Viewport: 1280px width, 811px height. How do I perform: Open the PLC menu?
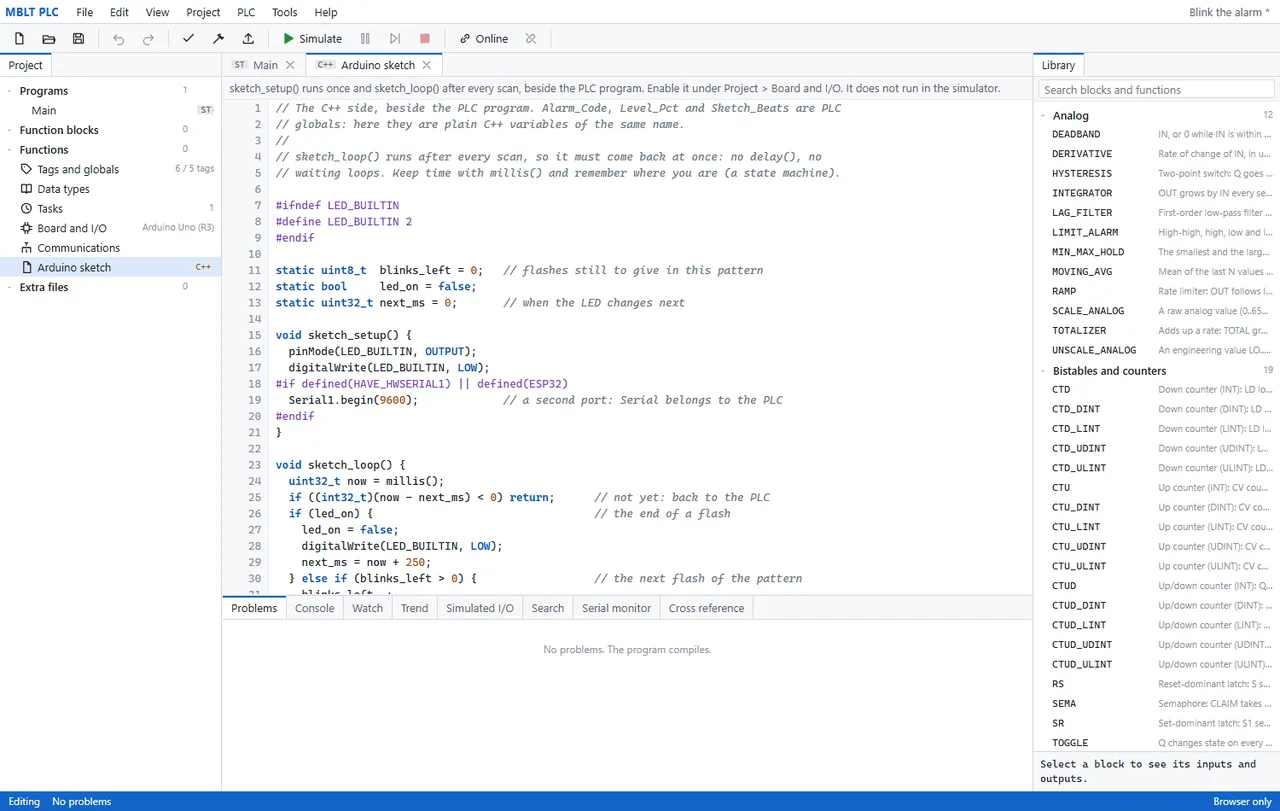click(x=246, y=12)
